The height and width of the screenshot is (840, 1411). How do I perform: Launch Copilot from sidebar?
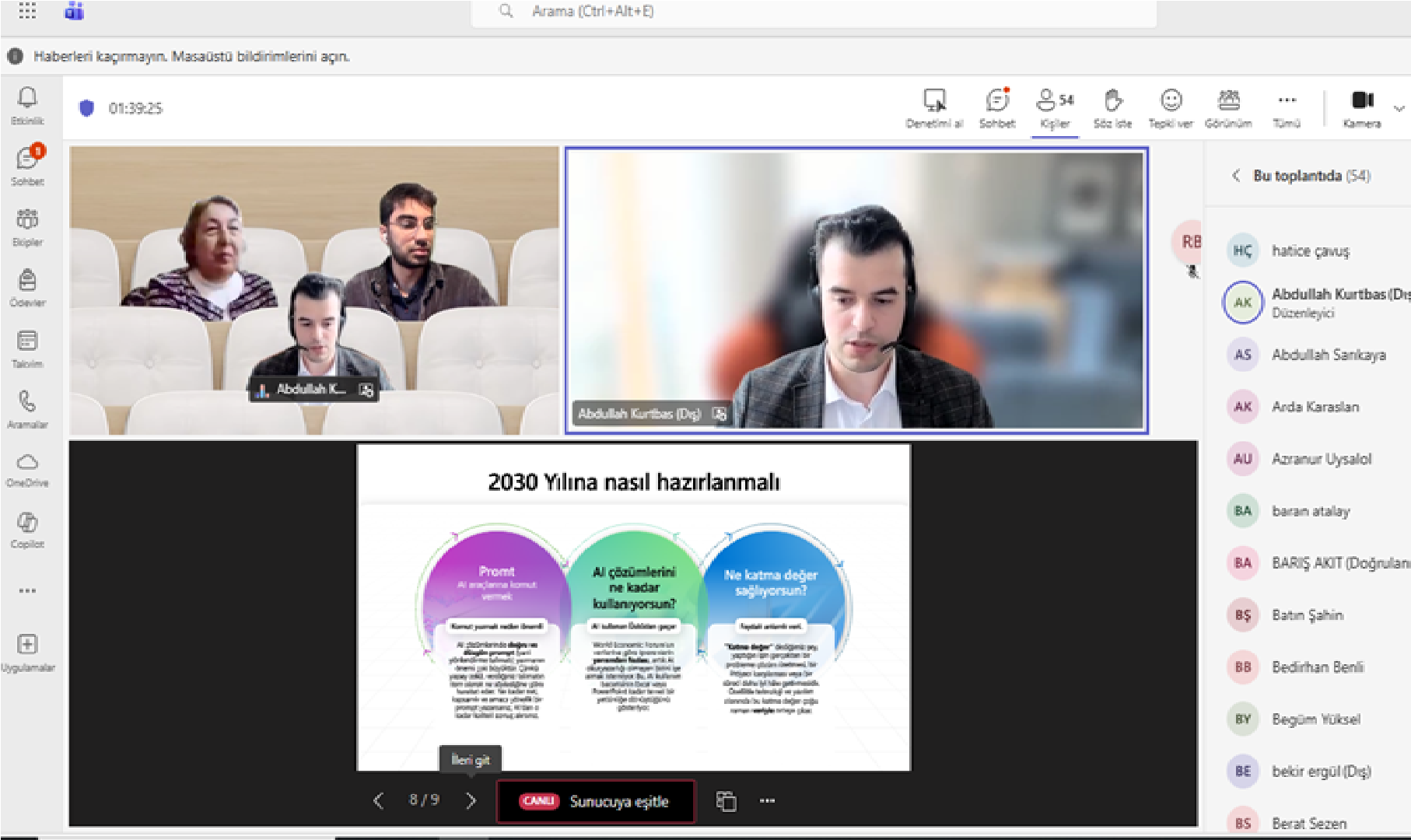[27, 529]
